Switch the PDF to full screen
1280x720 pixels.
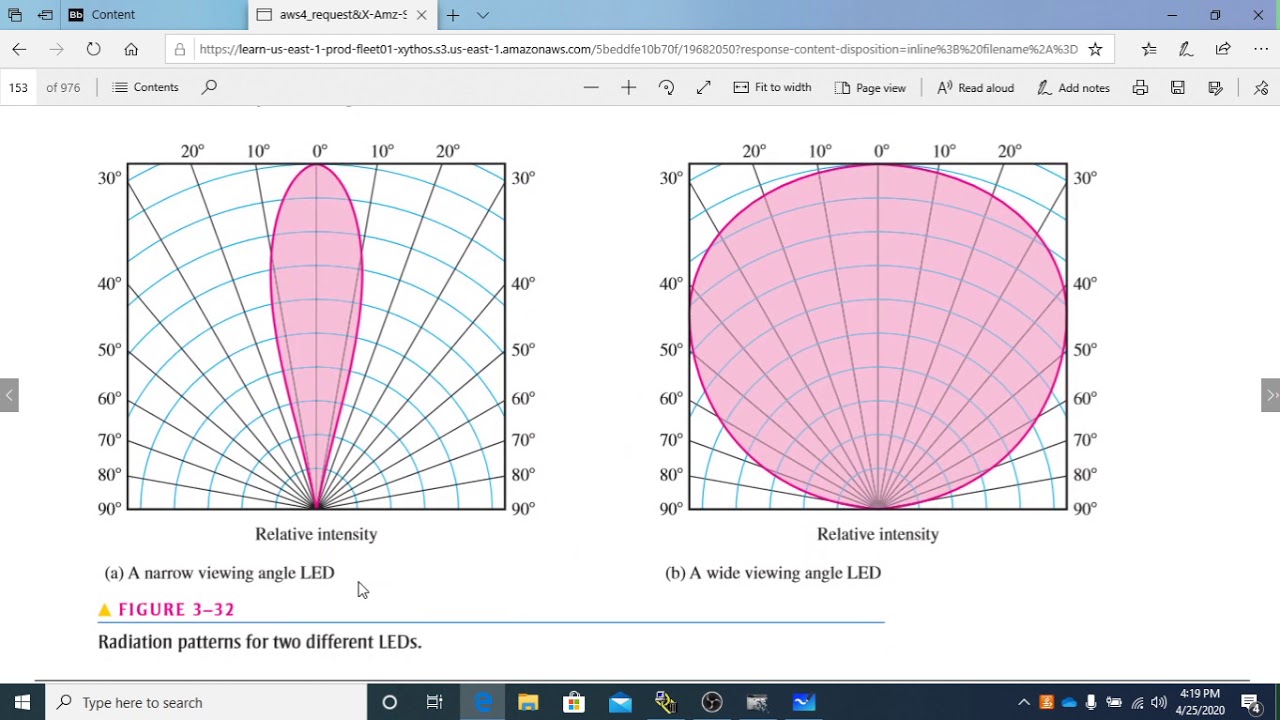tap(703, 88)
